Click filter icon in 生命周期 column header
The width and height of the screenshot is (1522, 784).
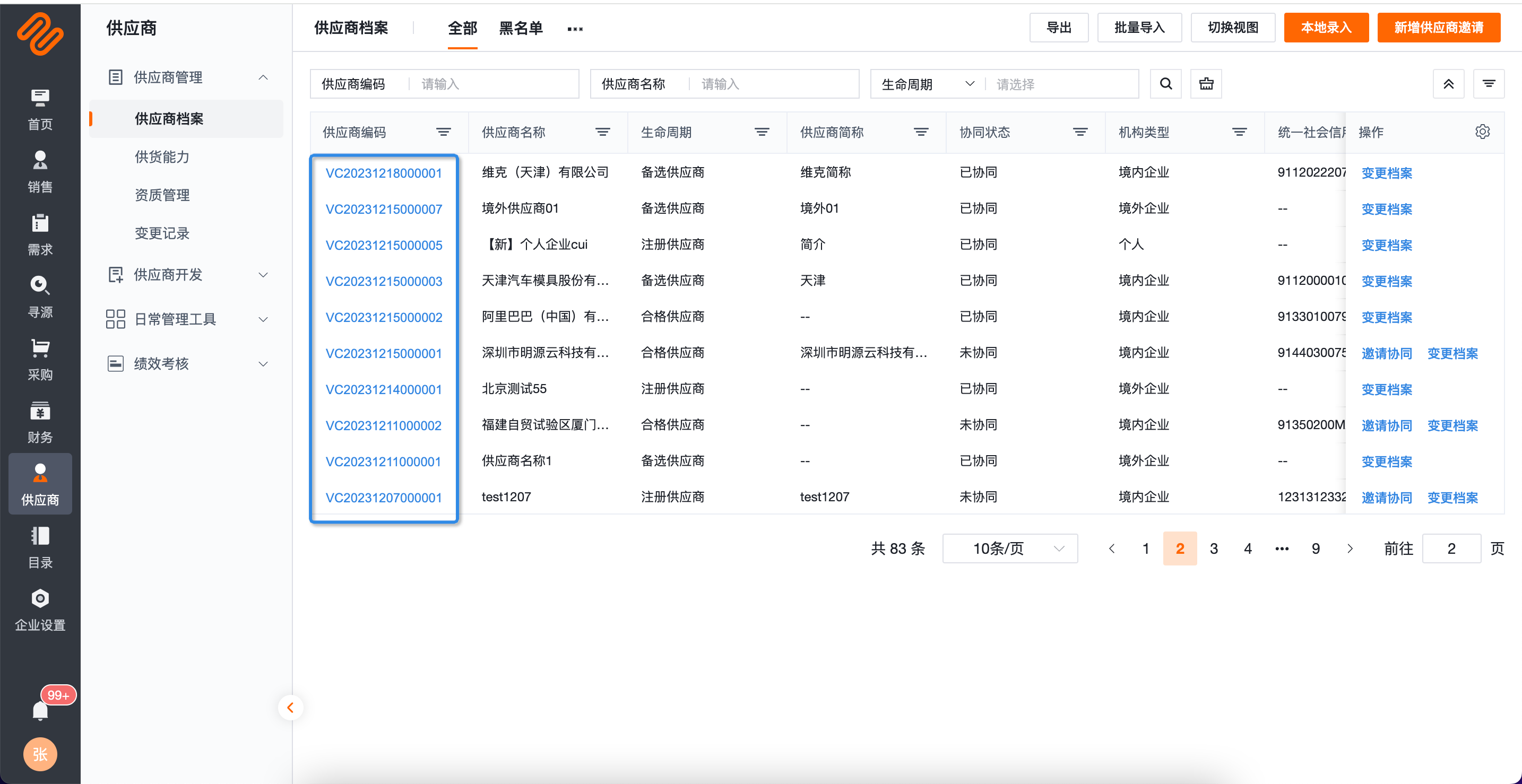point(762,132)
